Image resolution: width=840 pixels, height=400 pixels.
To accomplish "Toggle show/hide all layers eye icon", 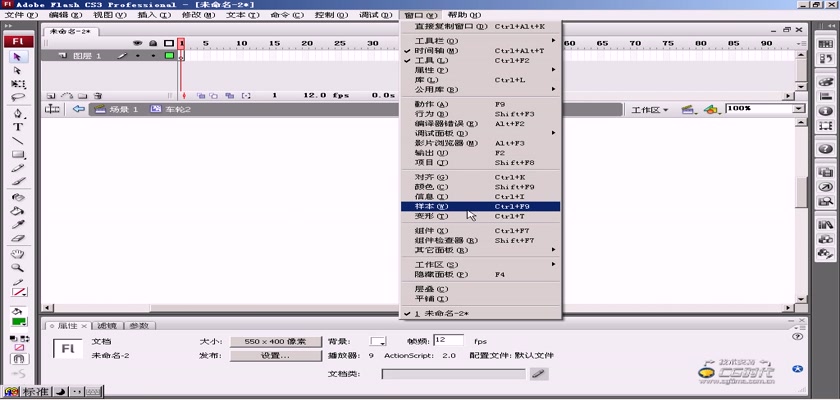I will coord(138,43).
